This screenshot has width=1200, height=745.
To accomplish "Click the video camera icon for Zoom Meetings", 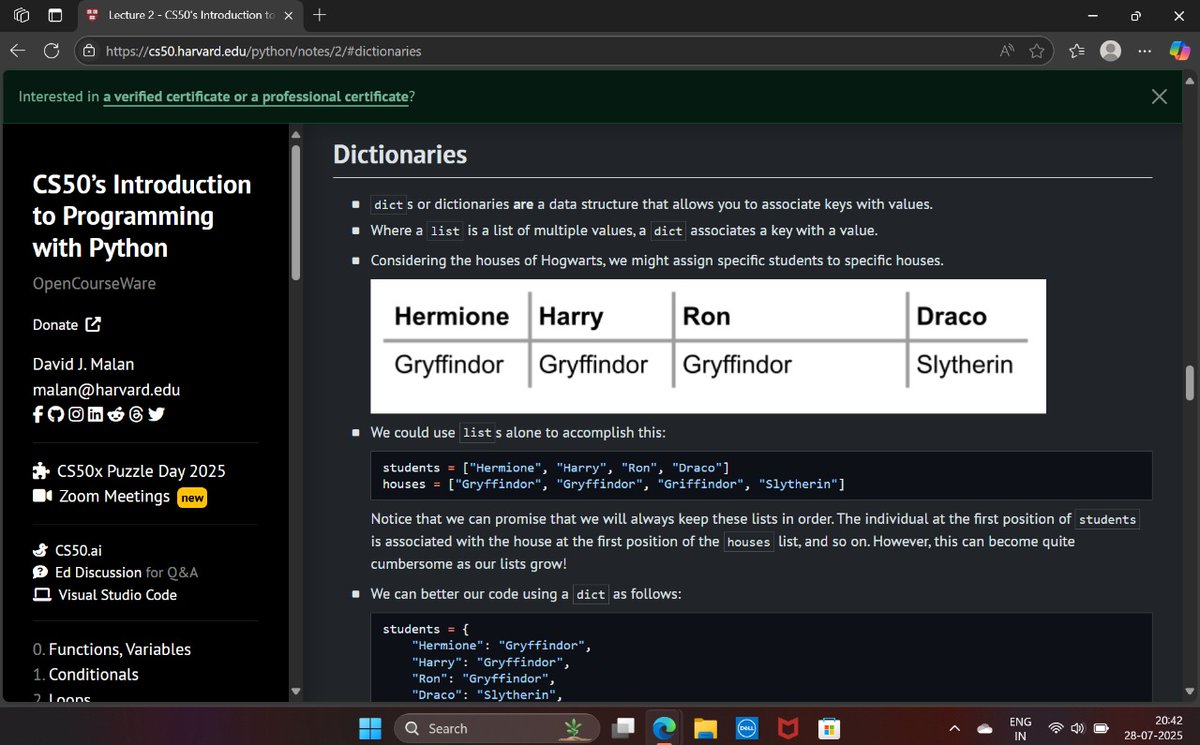I will (42, 496).
